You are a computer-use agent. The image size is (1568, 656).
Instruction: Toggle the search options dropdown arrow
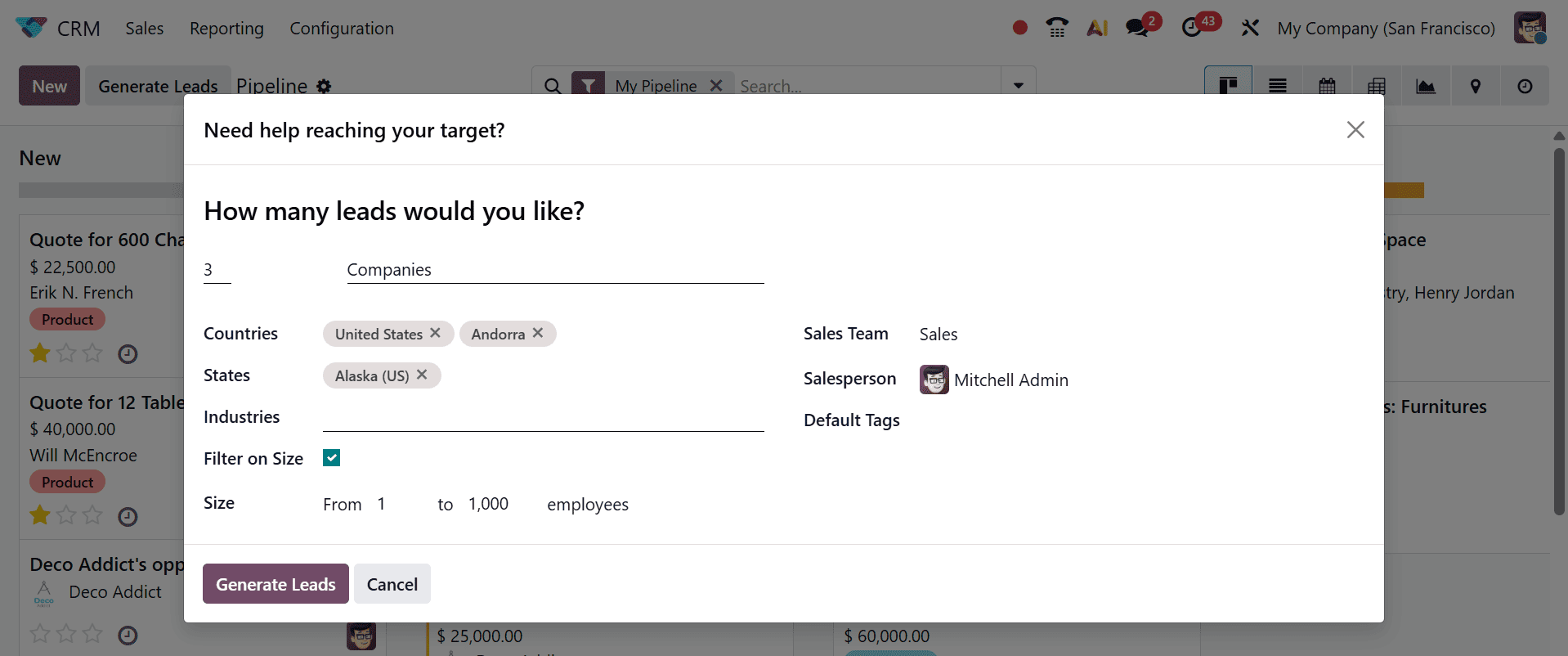coord(1019,86)
